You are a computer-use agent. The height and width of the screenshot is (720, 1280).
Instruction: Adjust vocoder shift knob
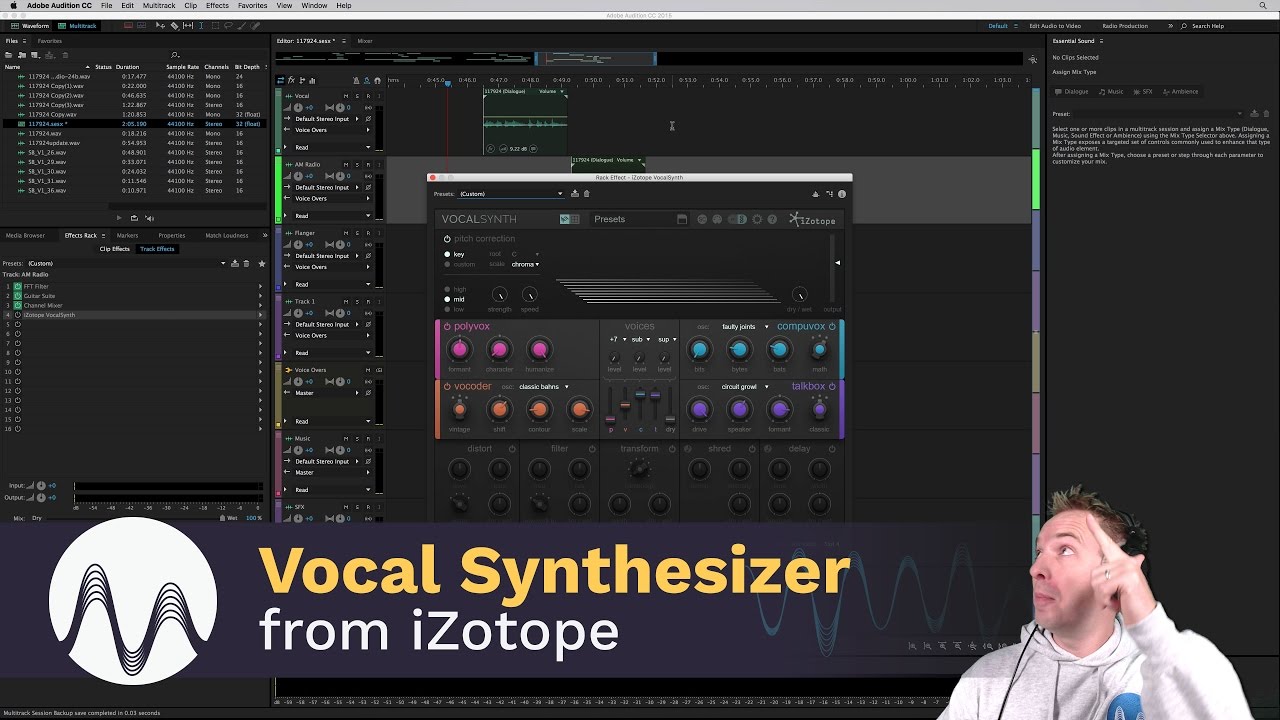(499, 409)
